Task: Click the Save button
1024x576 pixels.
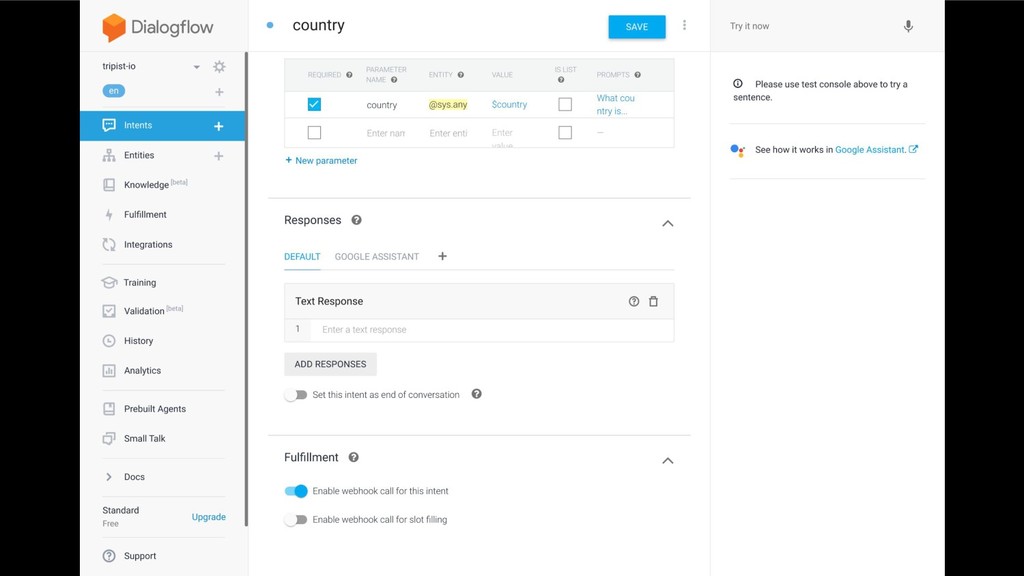Action: (637, 27)
